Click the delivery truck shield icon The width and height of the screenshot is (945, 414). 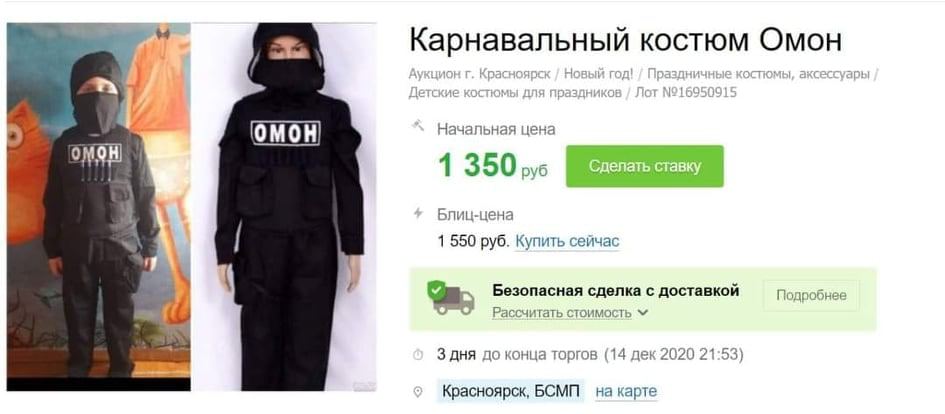coord(451,296)
